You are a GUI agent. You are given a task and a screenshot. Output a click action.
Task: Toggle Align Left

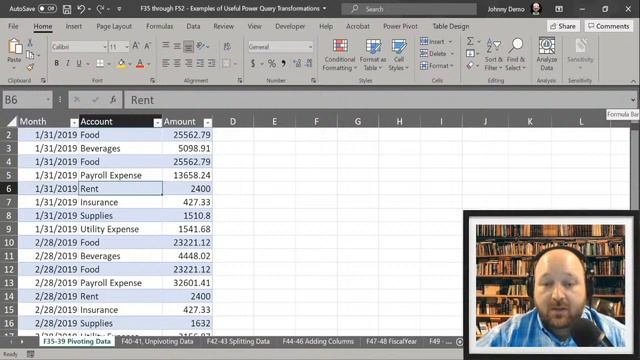pyautogui.click(x=165, y=63)
